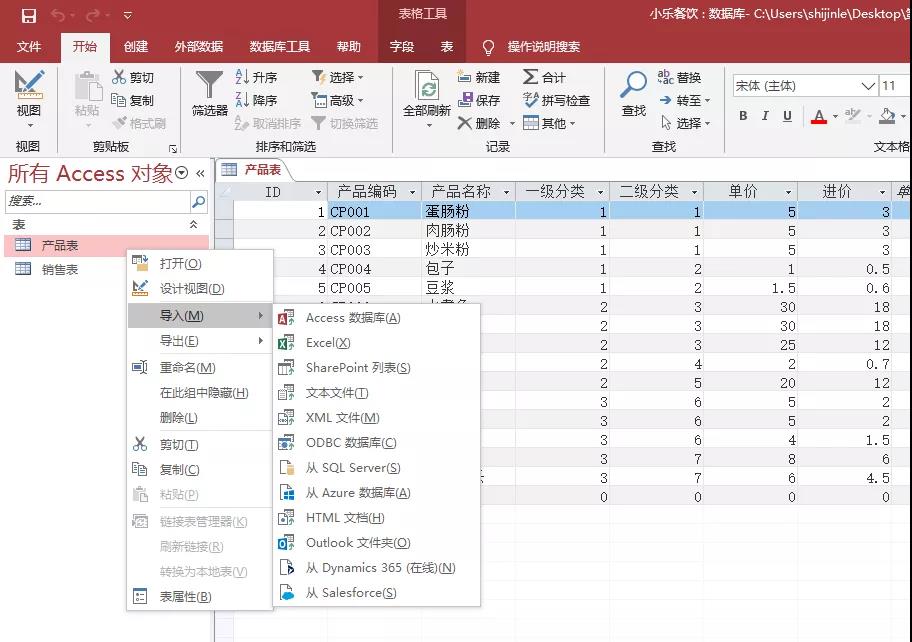Screen dimensions: 912x642
Task: Open the font name dropdown 宋体 (主体)
Action: tap(868, 86)
